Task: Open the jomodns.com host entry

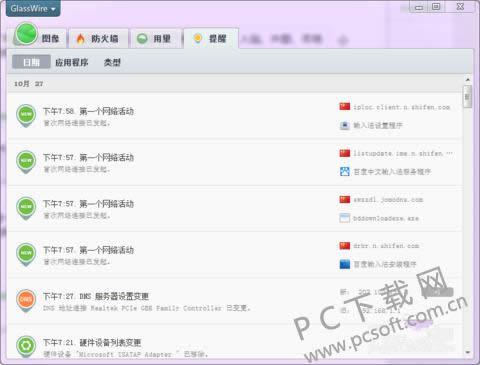Action: pyautogui.click(x=388, y=200)
